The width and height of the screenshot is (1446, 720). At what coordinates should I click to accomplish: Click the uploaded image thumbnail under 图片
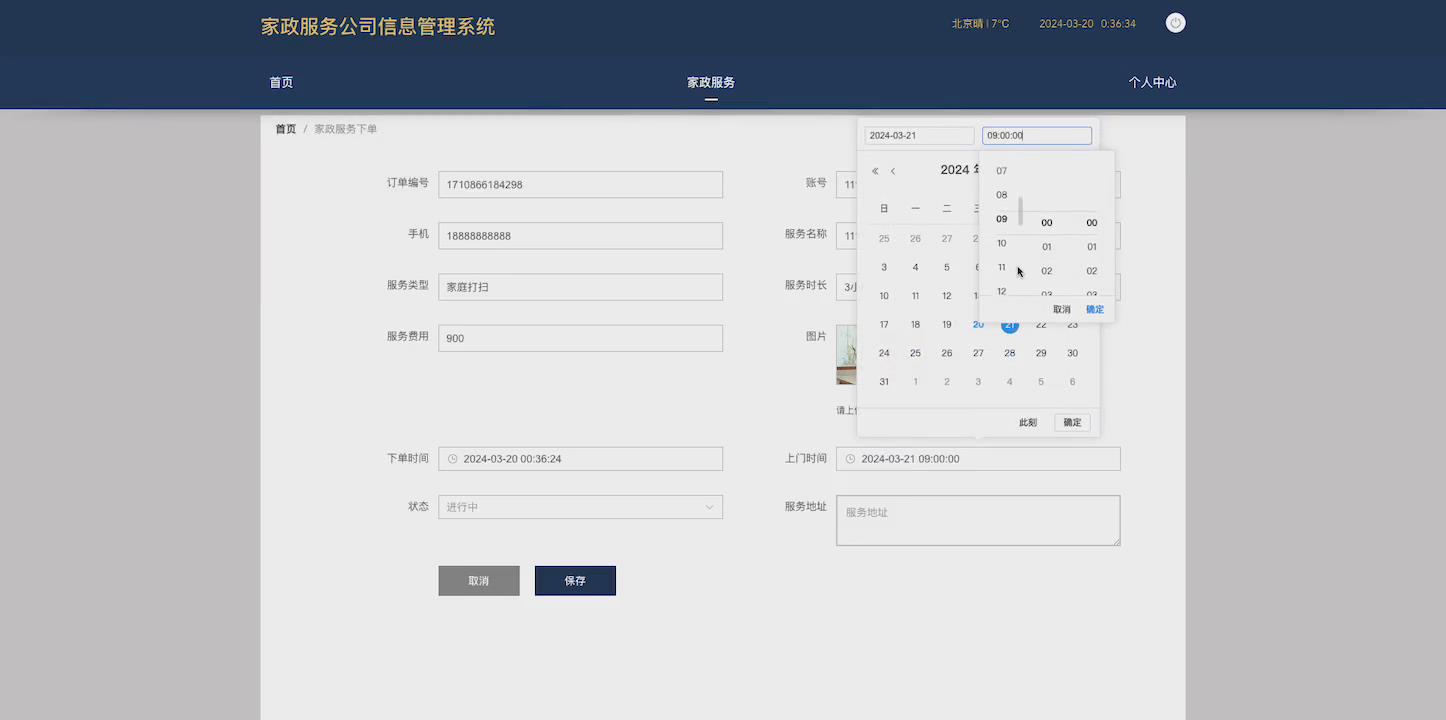coord(848,355)
